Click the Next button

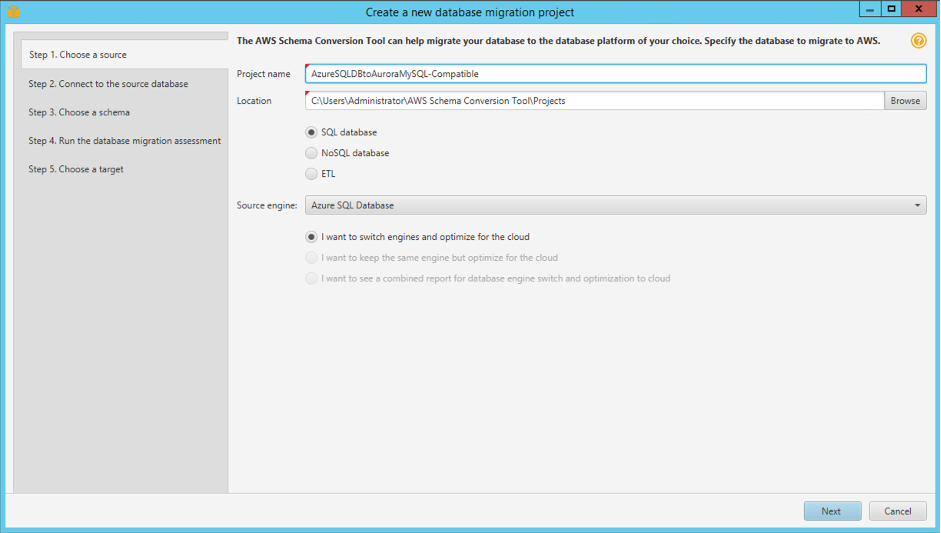coord(832,511)
